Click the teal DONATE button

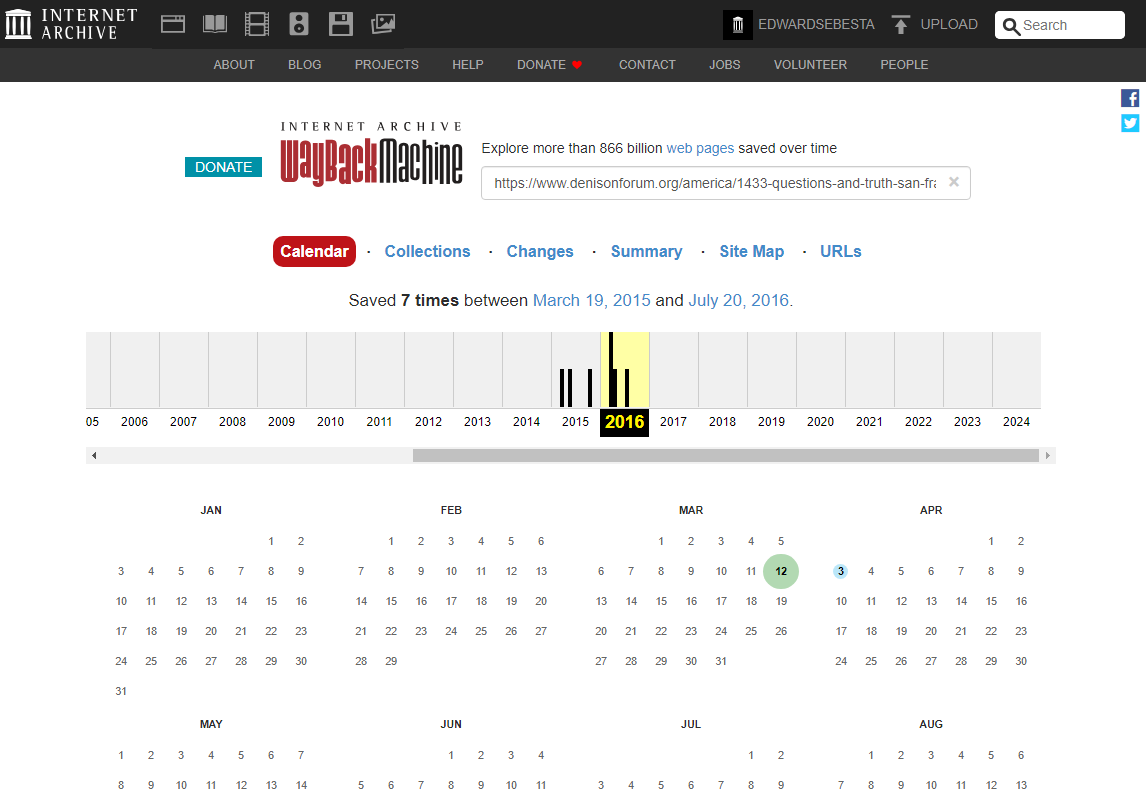[x=223, y=167]
